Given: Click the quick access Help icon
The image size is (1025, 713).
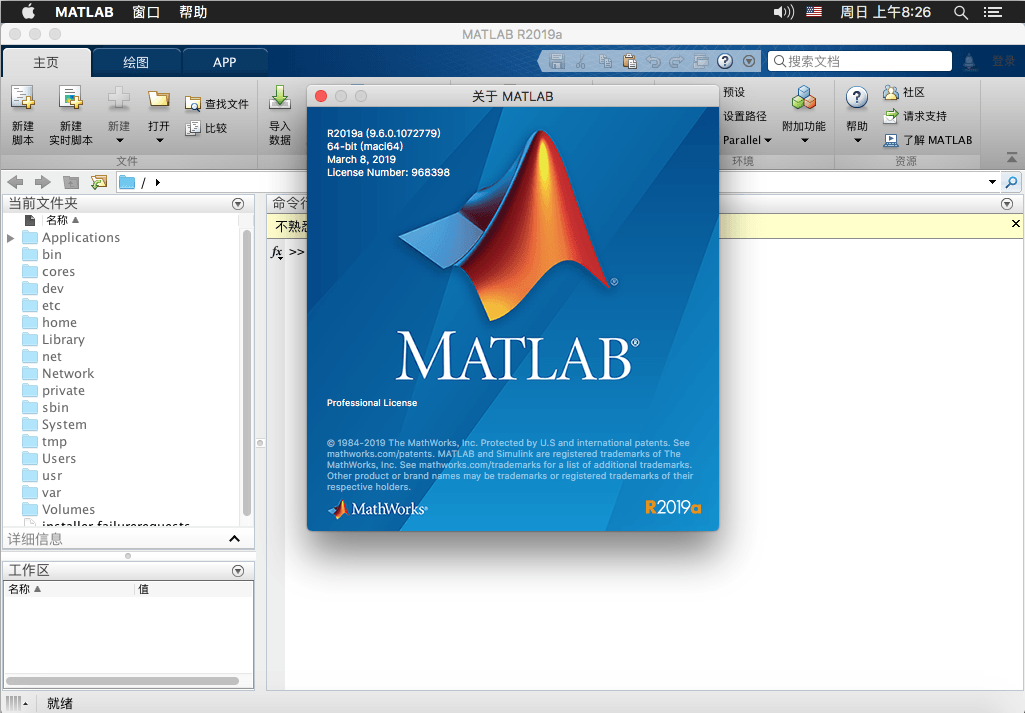Looking at the screenshot, I should click(725, 61).
